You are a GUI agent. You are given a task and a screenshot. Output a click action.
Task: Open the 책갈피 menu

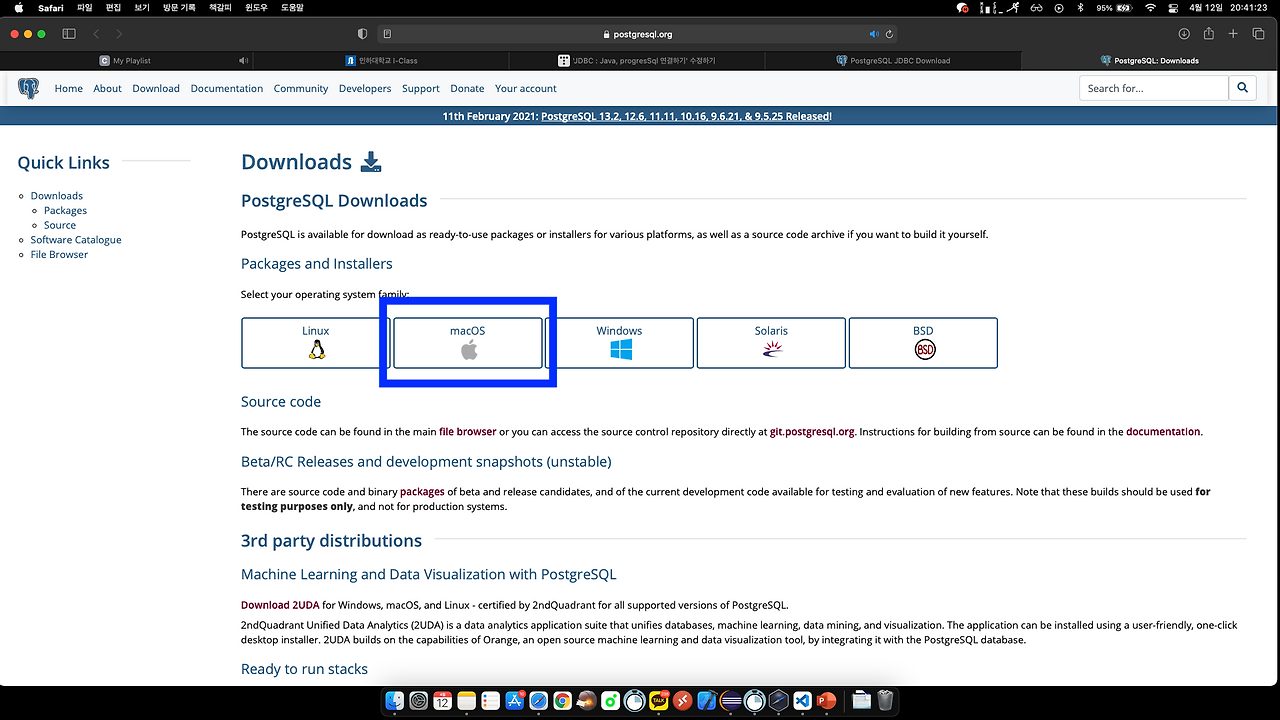[x=219, y=7]
